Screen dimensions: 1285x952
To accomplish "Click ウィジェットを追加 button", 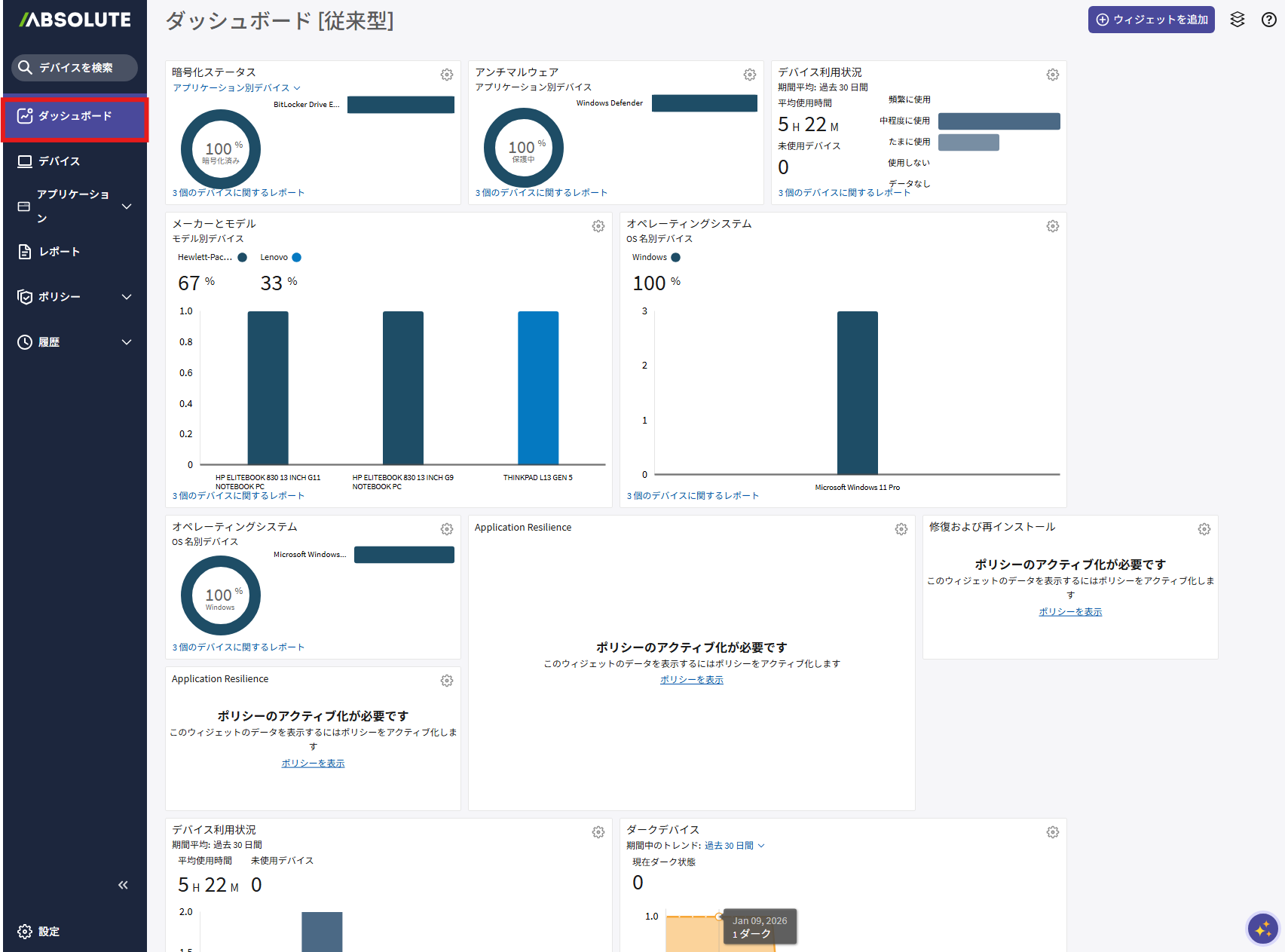I will click(1151, 20).
